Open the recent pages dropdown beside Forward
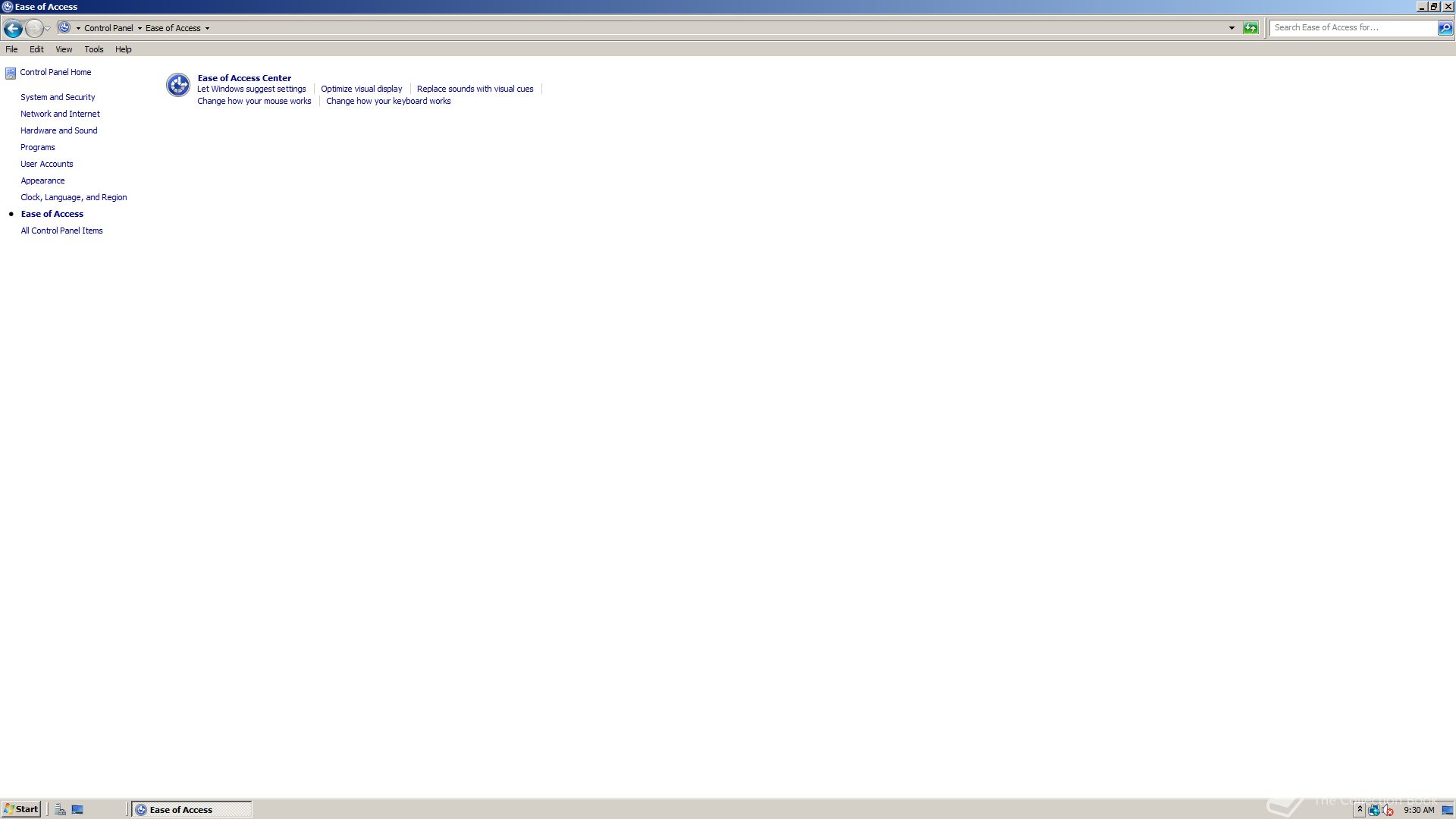The image size is (1456, 819). (47, 28)
